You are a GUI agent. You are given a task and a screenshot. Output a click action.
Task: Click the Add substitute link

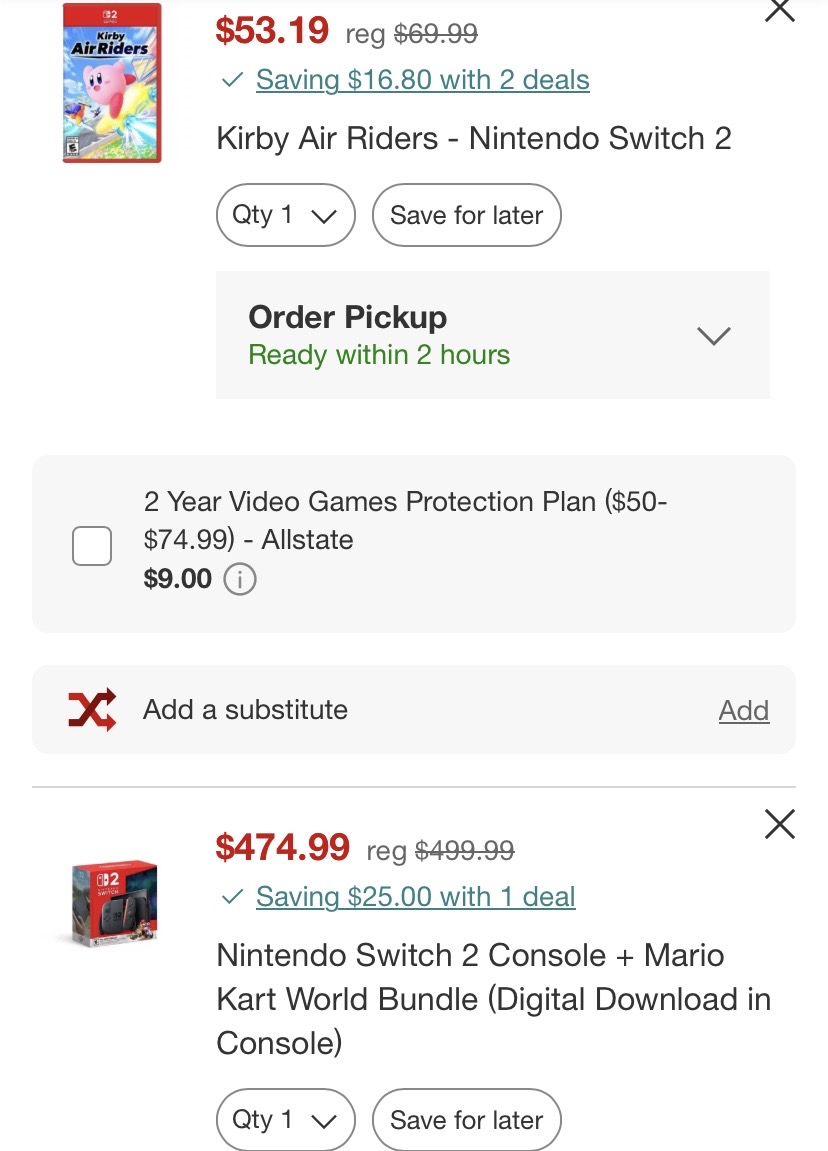pyautogui.click(x=744, y=710)
